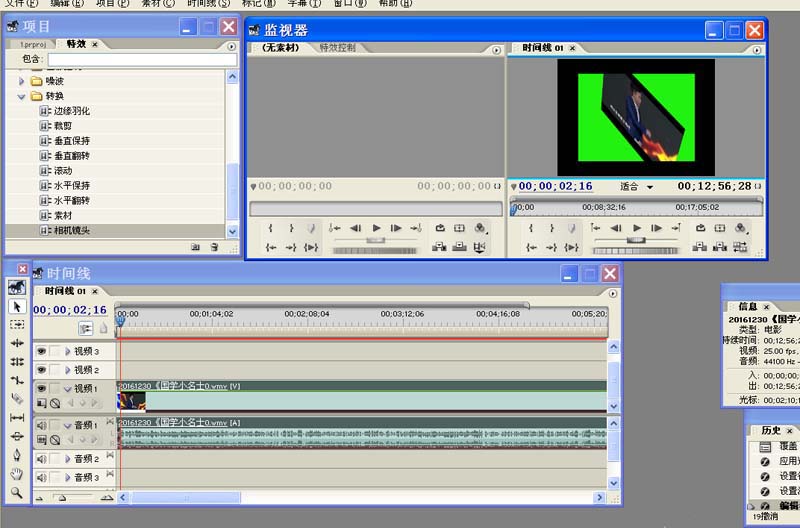Viewport: 800px width, 528px height.
Task: Select the Rate Stretch tool
Action: (x=17, y=380)
